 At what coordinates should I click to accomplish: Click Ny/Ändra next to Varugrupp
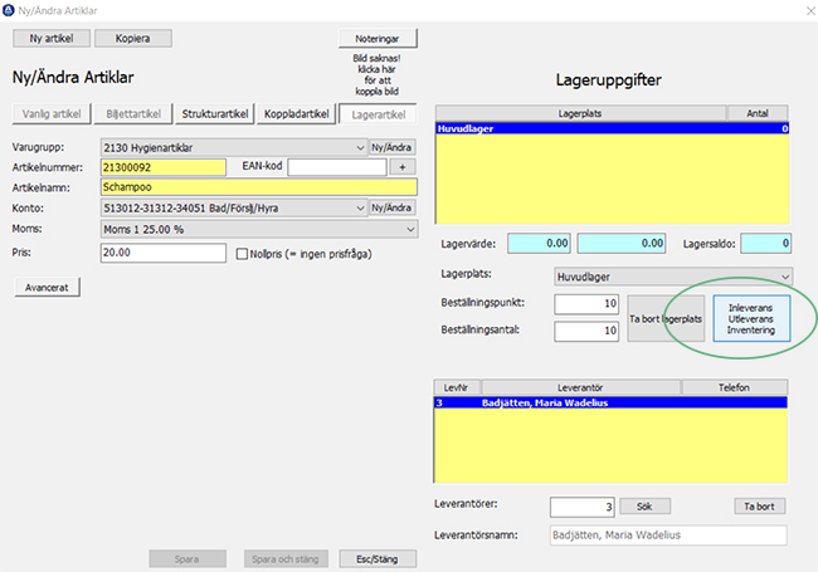[x=392, y=148]
